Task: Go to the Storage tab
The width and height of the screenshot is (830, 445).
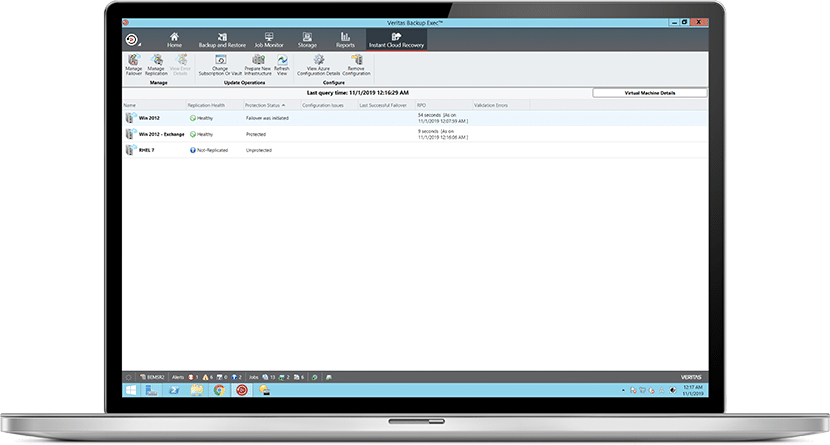Action: tap(307, 40)
